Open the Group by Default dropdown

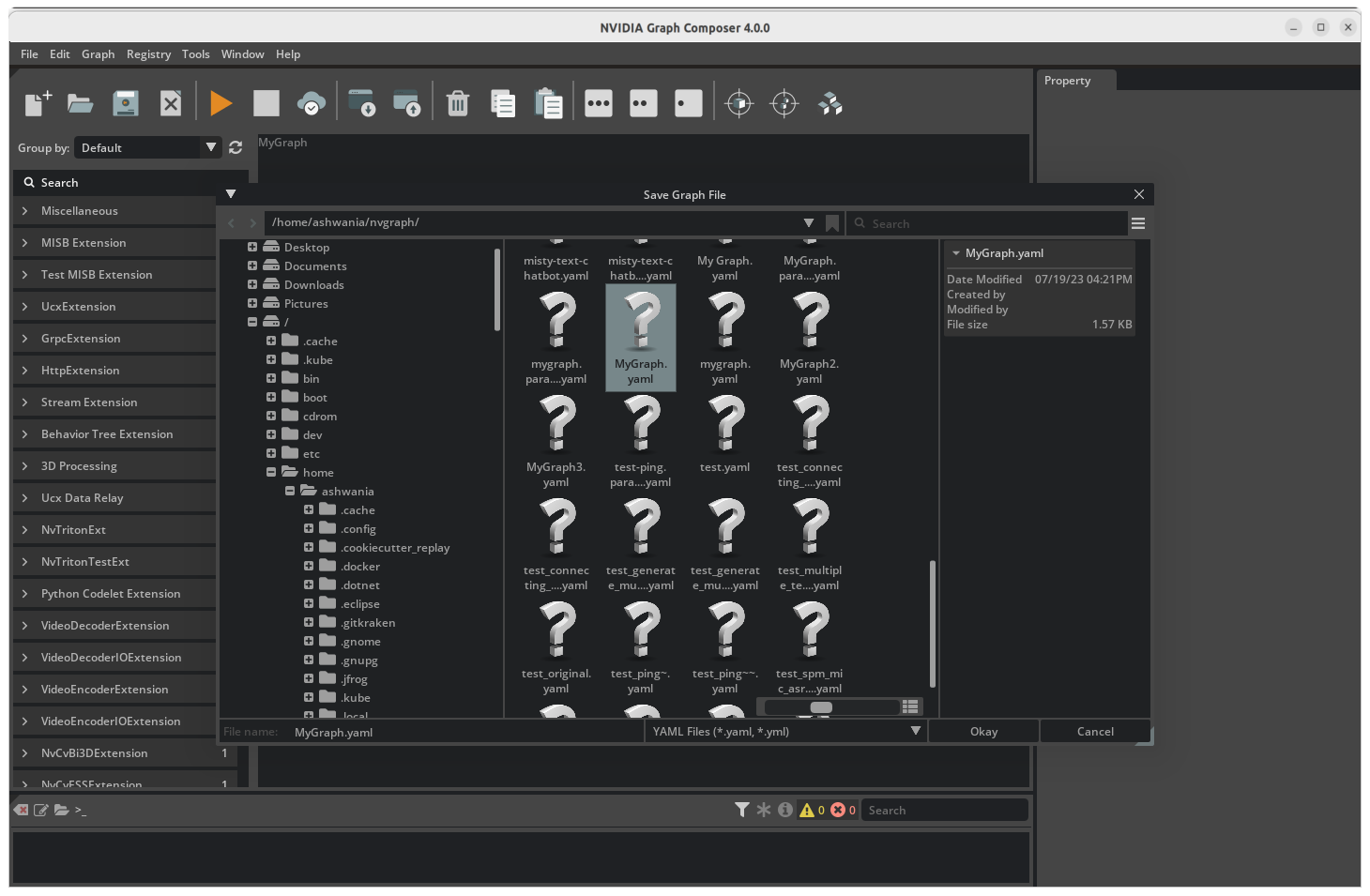(147, 147)
